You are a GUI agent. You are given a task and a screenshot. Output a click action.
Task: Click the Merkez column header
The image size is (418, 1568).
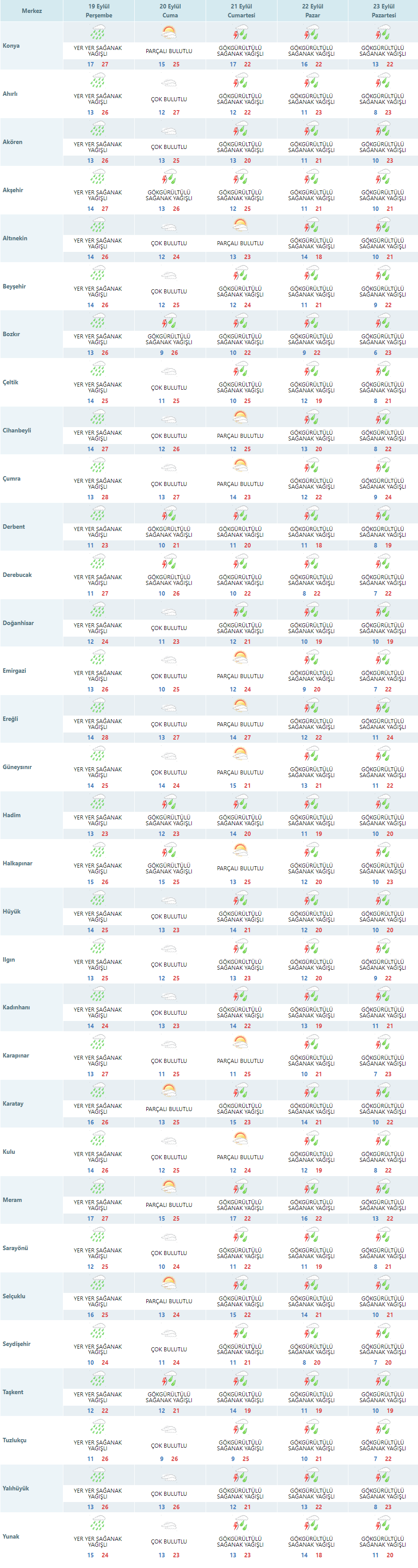pos(32,11)
